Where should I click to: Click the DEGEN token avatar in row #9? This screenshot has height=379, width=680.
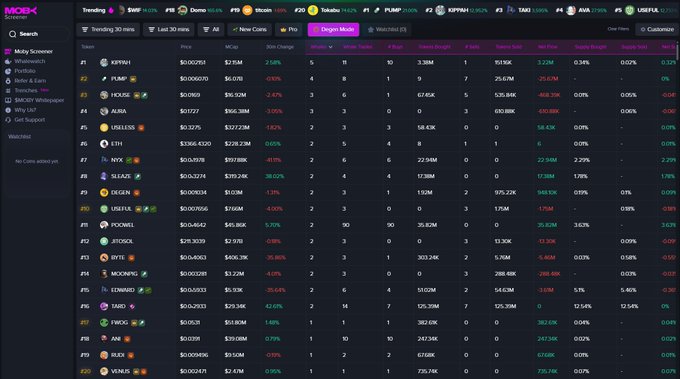point(104,193)
